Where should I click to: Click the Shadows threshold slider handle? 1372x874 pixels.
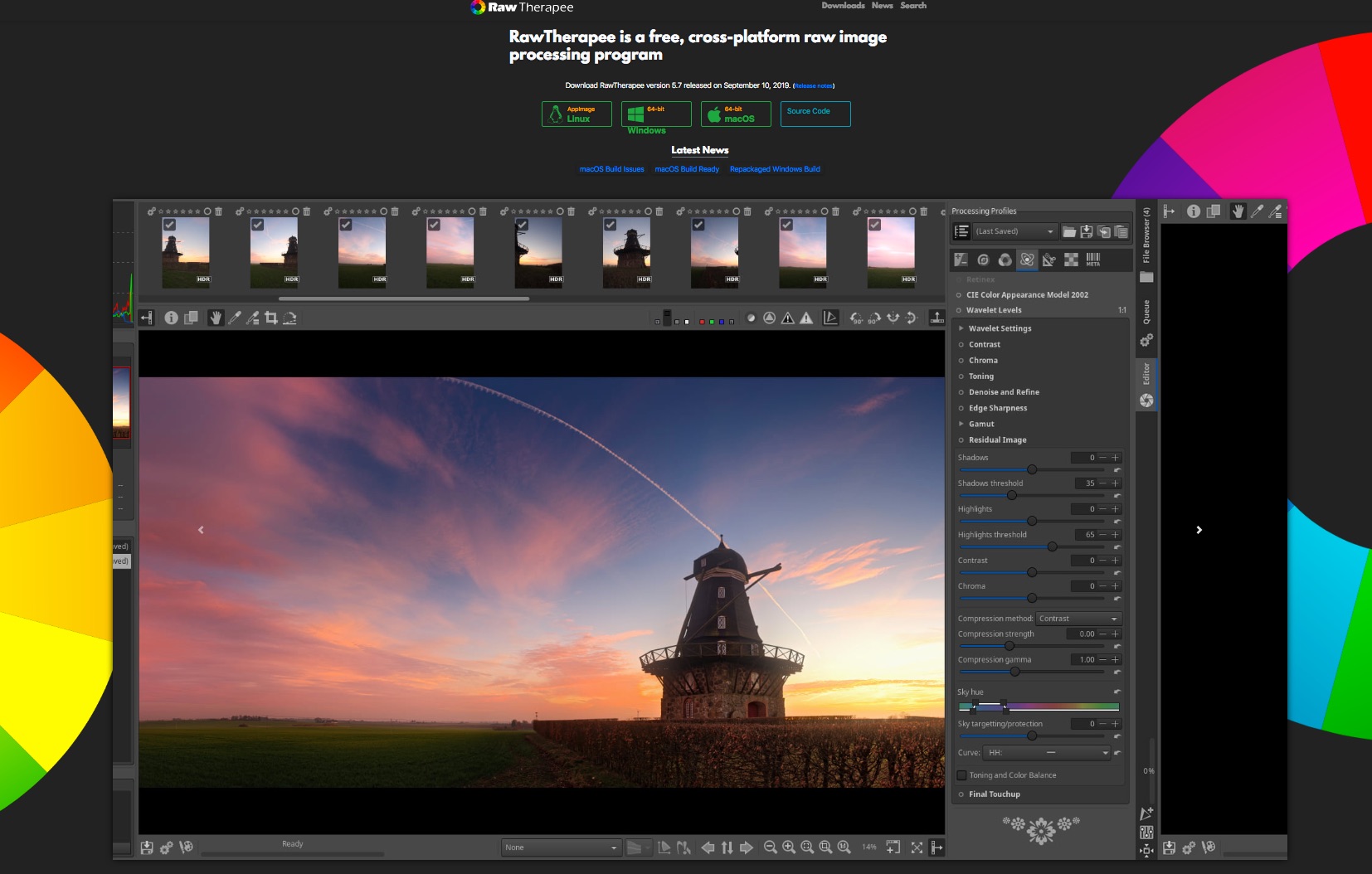[1012, 495]
